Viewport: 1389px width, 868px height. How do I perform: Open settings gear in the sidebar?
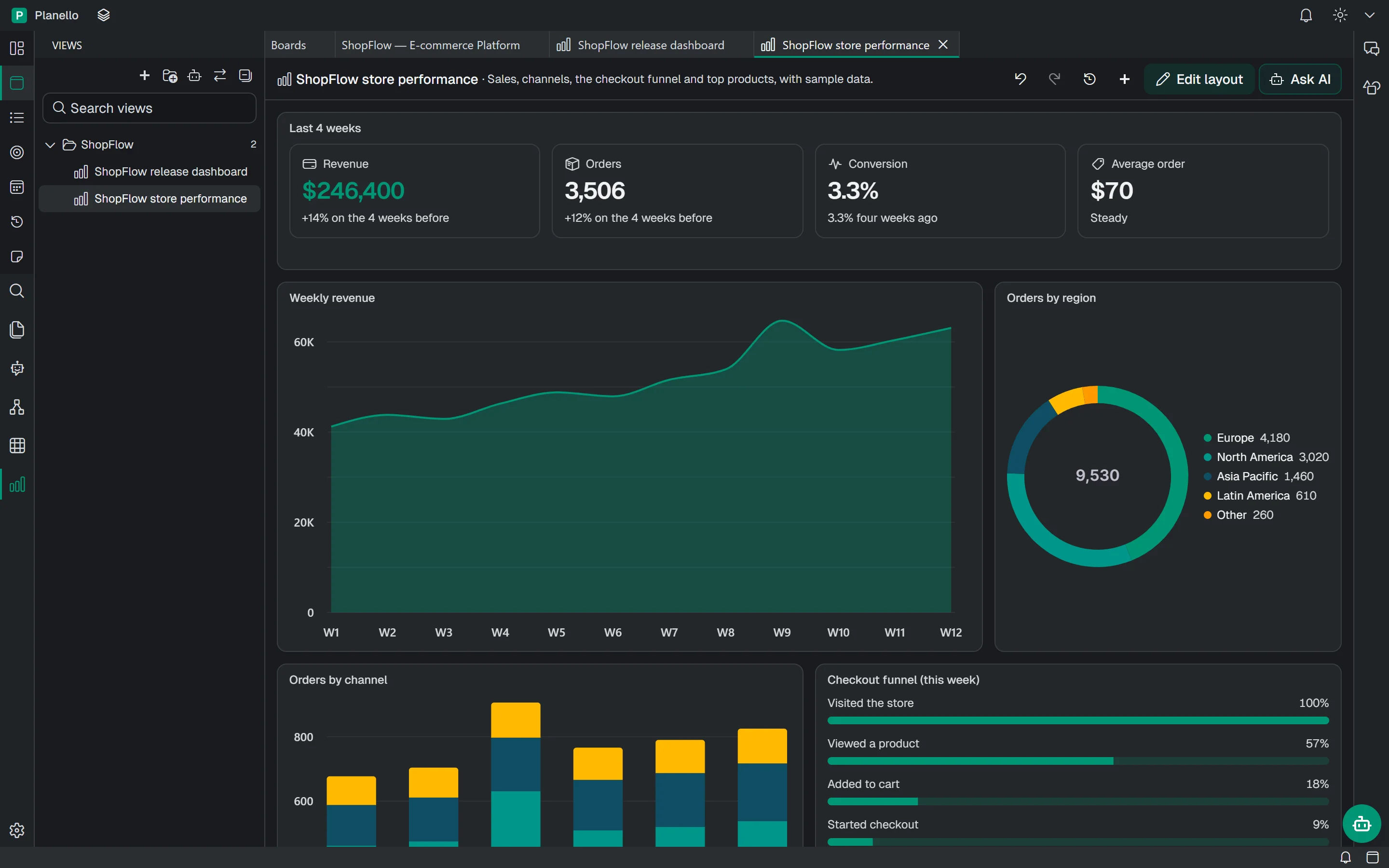click(17, 830)
